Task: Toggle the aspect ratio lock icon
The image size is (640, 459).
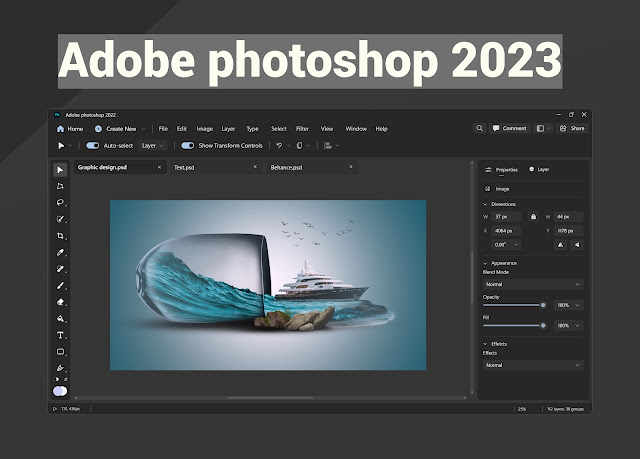Action: point(533,217)
